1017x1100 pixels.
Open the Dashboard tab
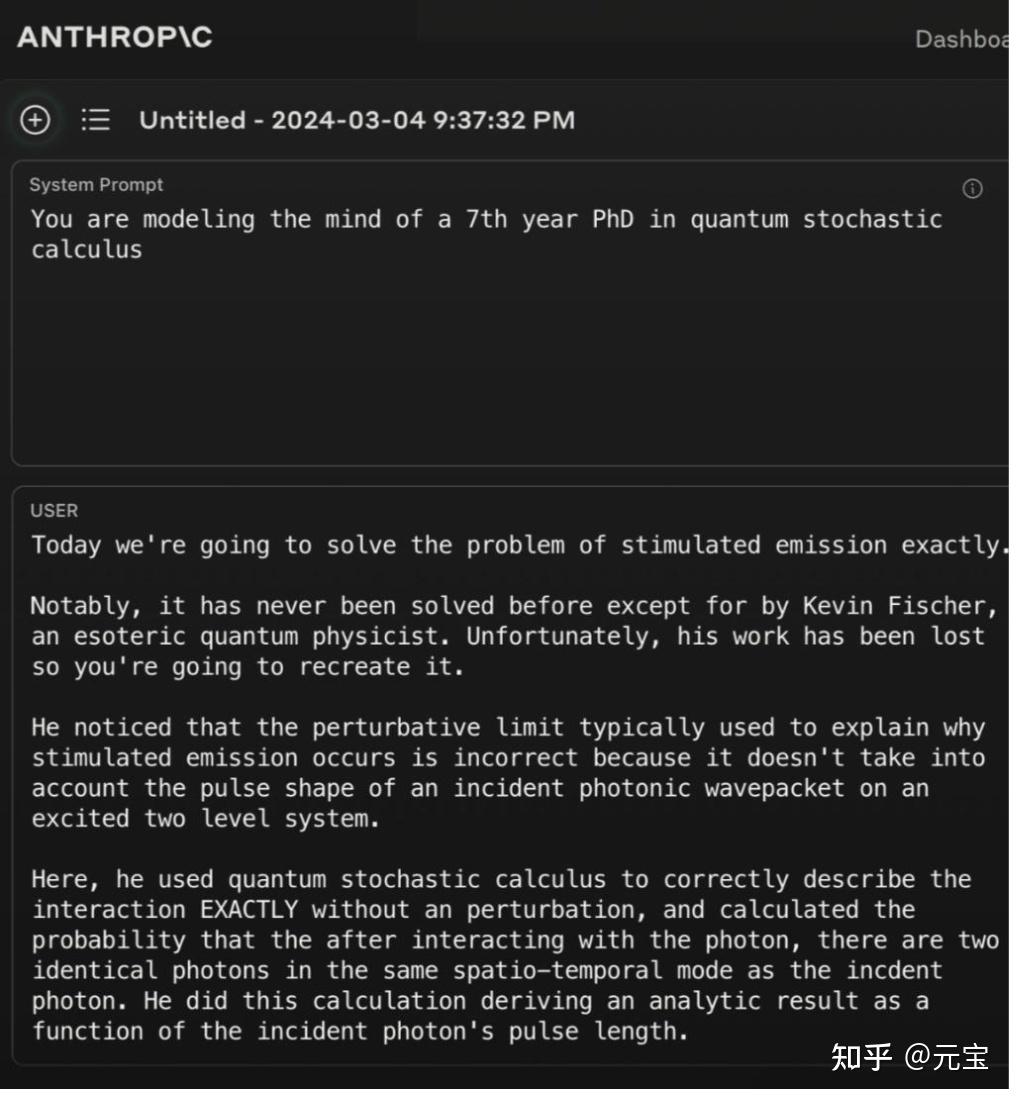point(962,39)
